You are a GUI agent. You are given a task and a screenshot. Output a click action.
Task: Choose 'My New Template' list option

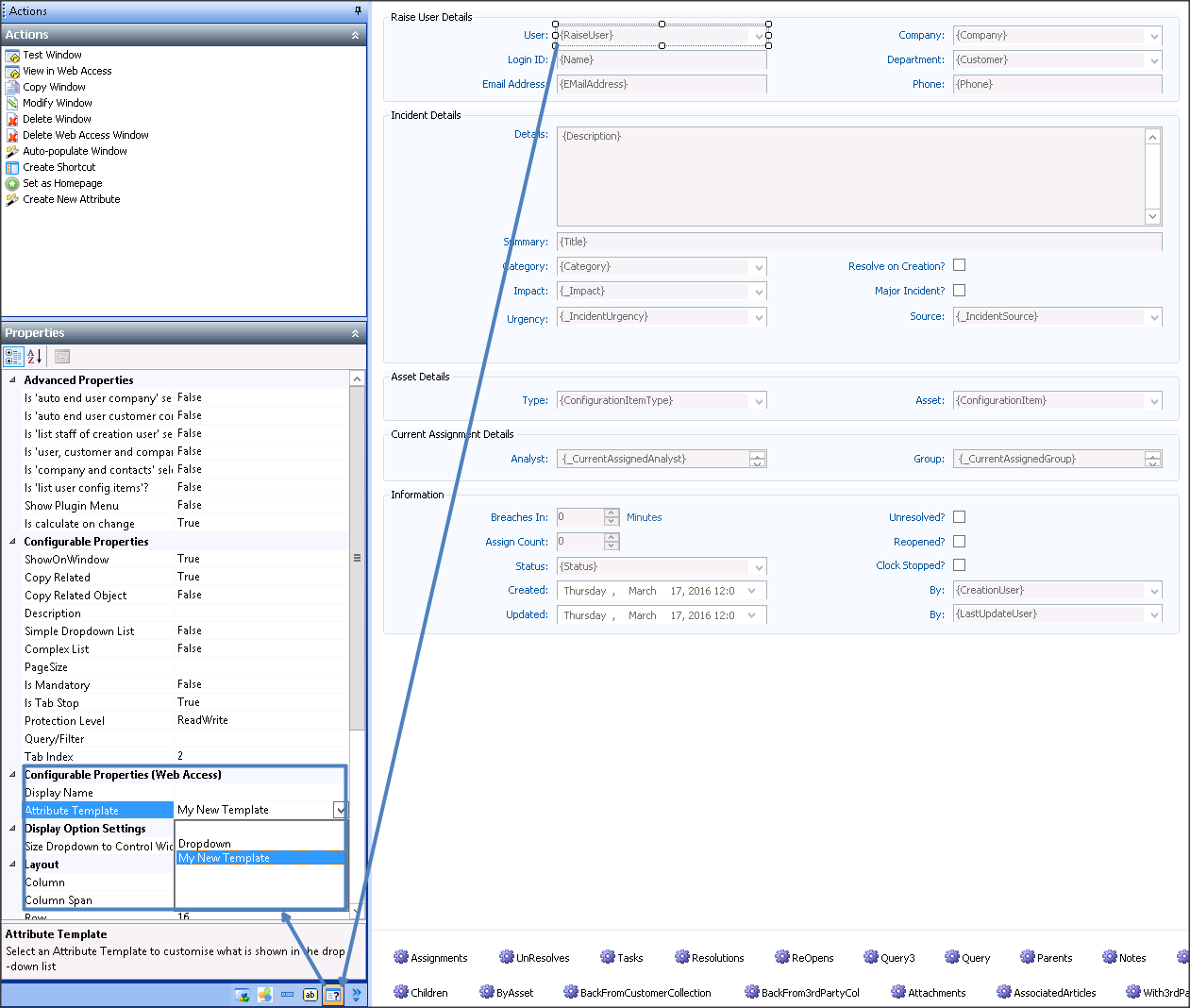coord(225,858)
